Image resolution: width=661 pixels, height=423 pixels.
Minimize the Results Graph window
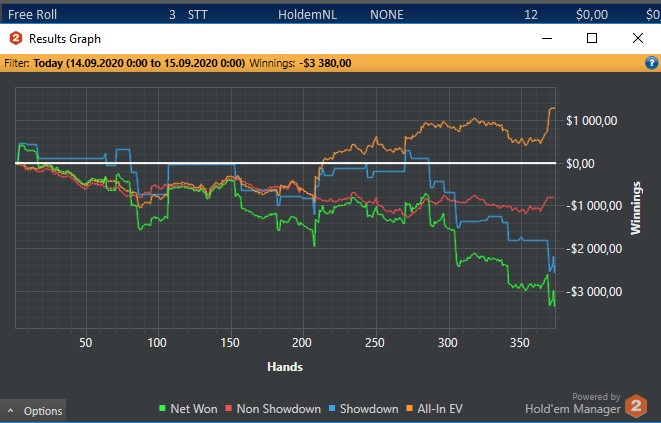point(547,38)
